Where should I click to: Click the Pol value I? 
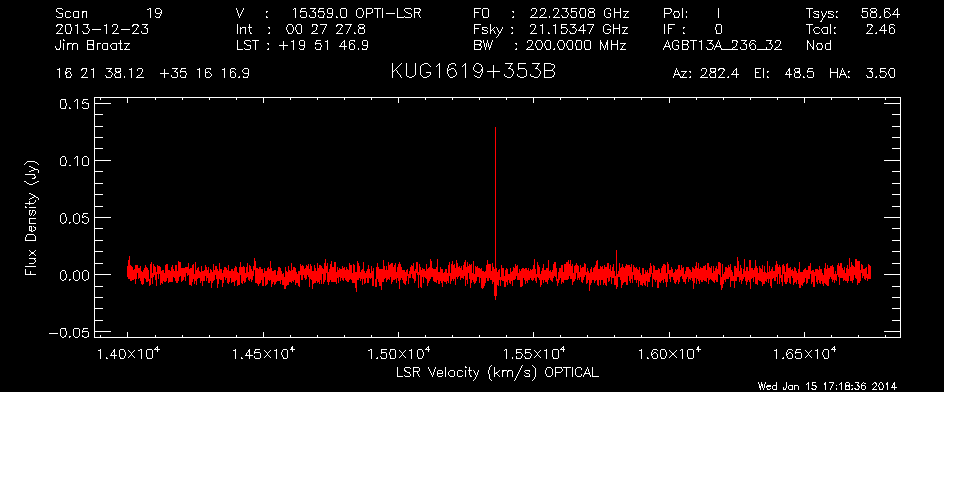tap(718, 13)
